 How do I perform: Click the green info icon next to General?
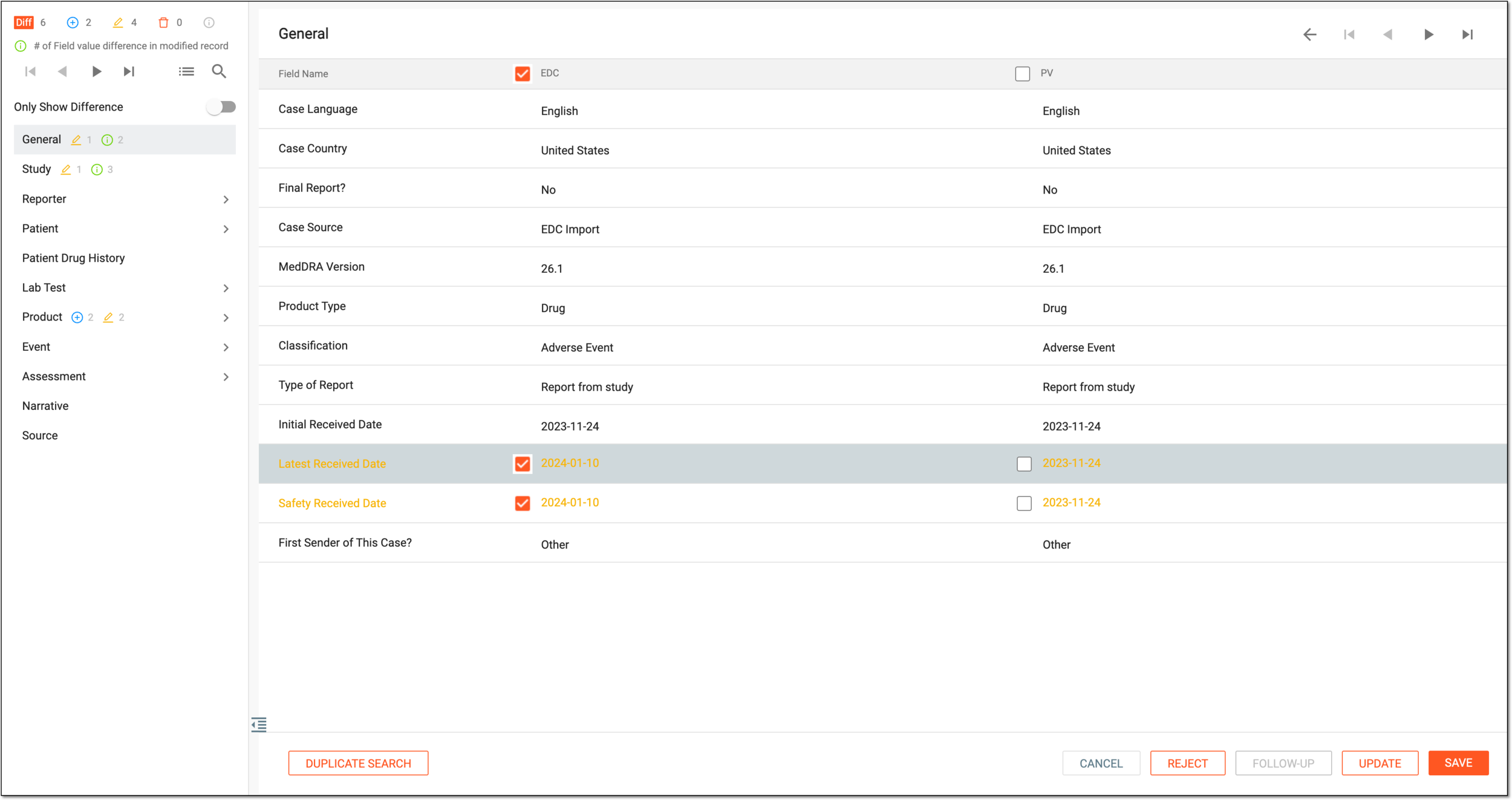107,140
